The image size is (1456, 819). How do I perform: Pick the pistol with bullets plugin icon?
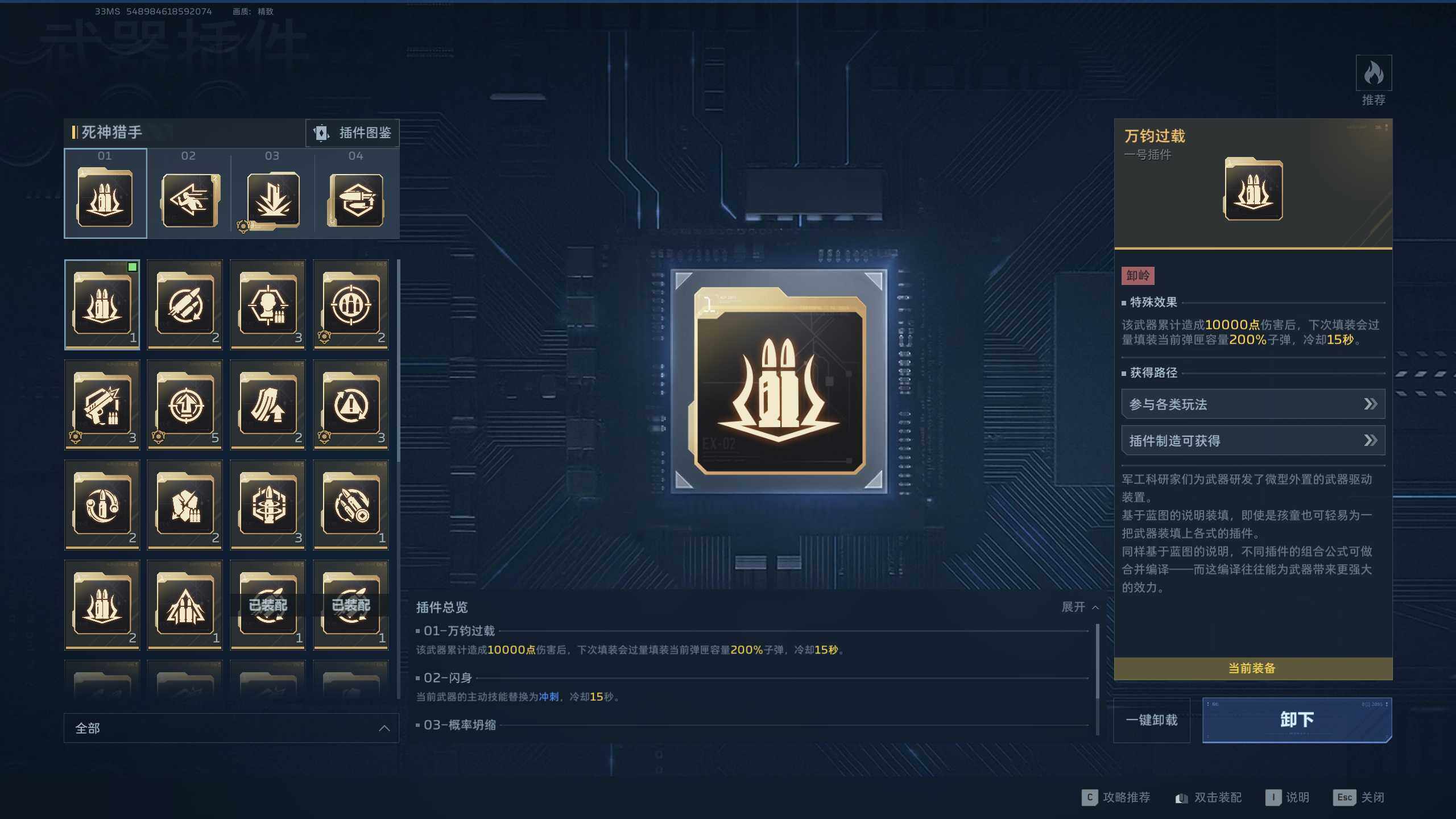coord(102,404)
